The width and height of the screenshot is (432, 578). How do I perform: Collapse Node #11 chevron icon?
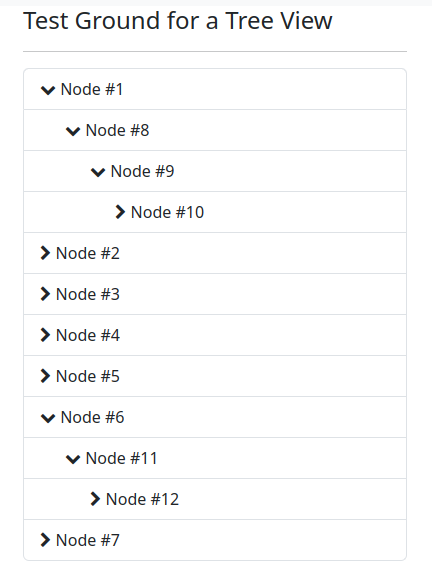[73, 459]
